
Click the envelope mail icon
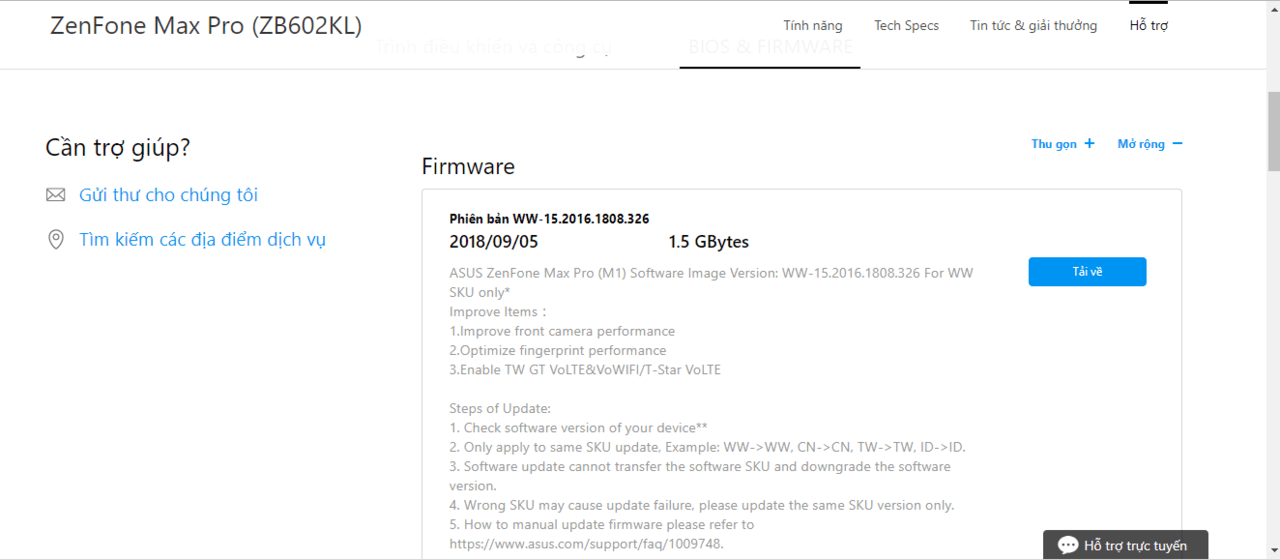pos(56,195)
